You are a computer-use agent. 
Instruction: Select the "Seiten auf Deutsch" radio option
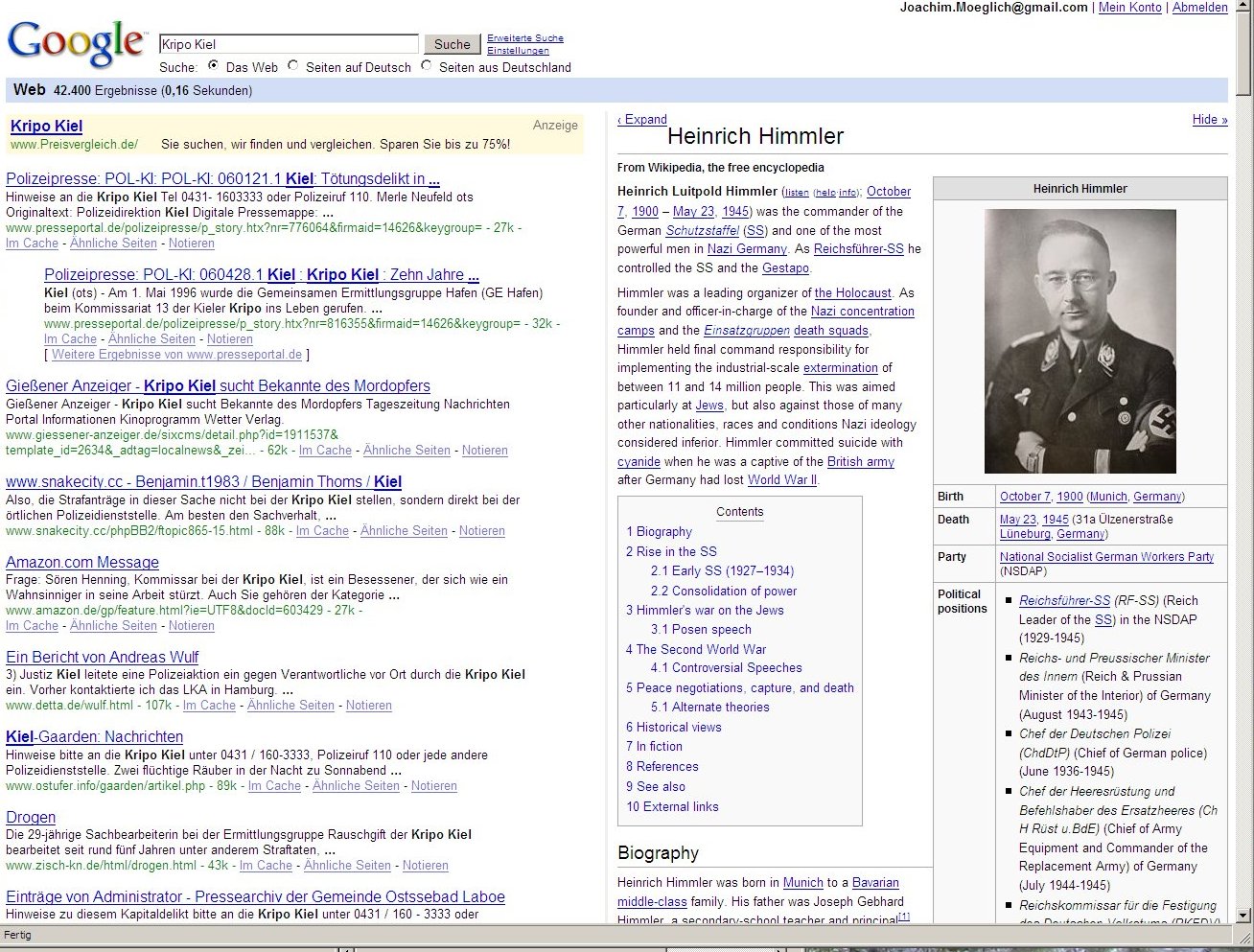pos(293,66)
